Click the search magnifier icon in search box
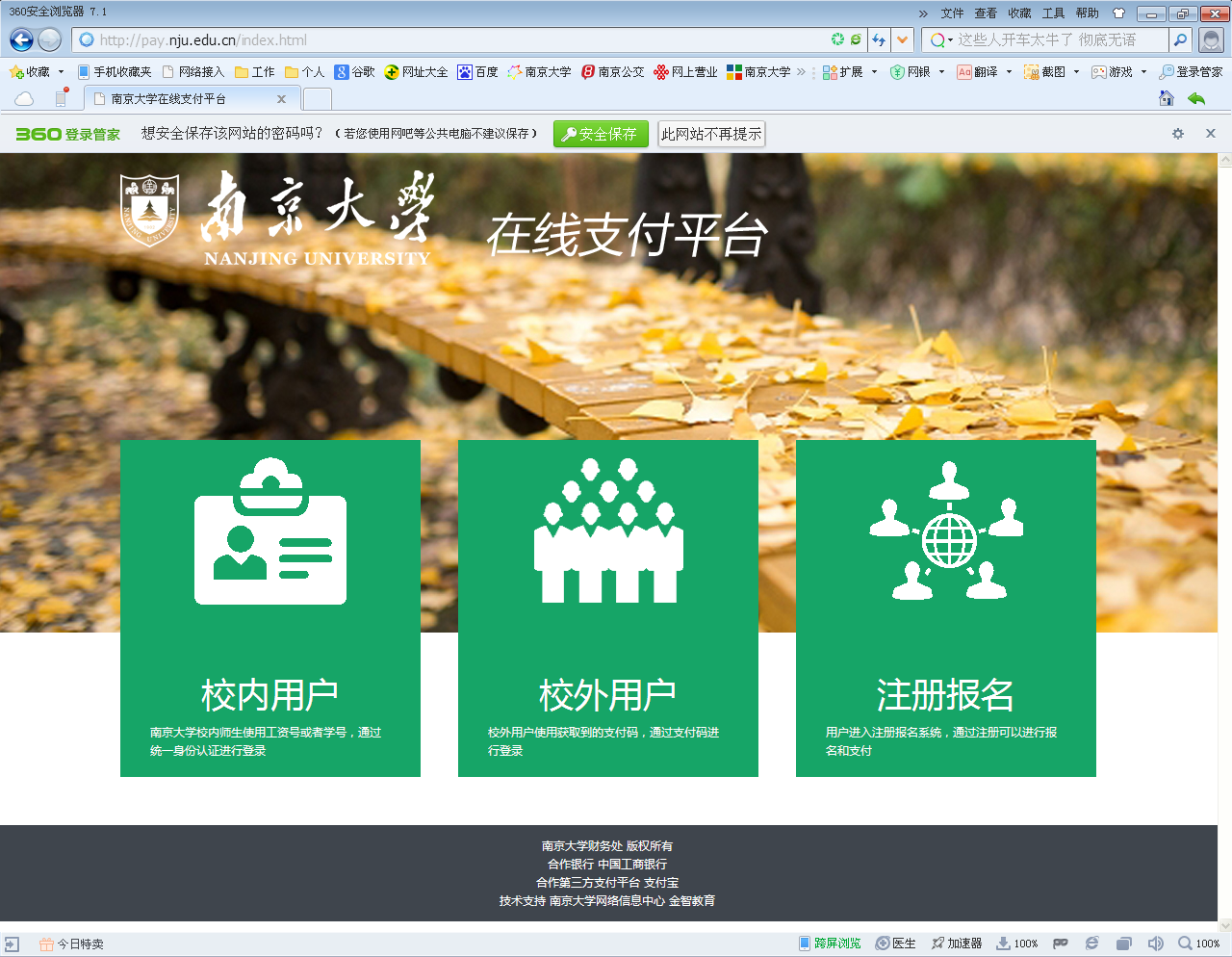 (1179, 39)
